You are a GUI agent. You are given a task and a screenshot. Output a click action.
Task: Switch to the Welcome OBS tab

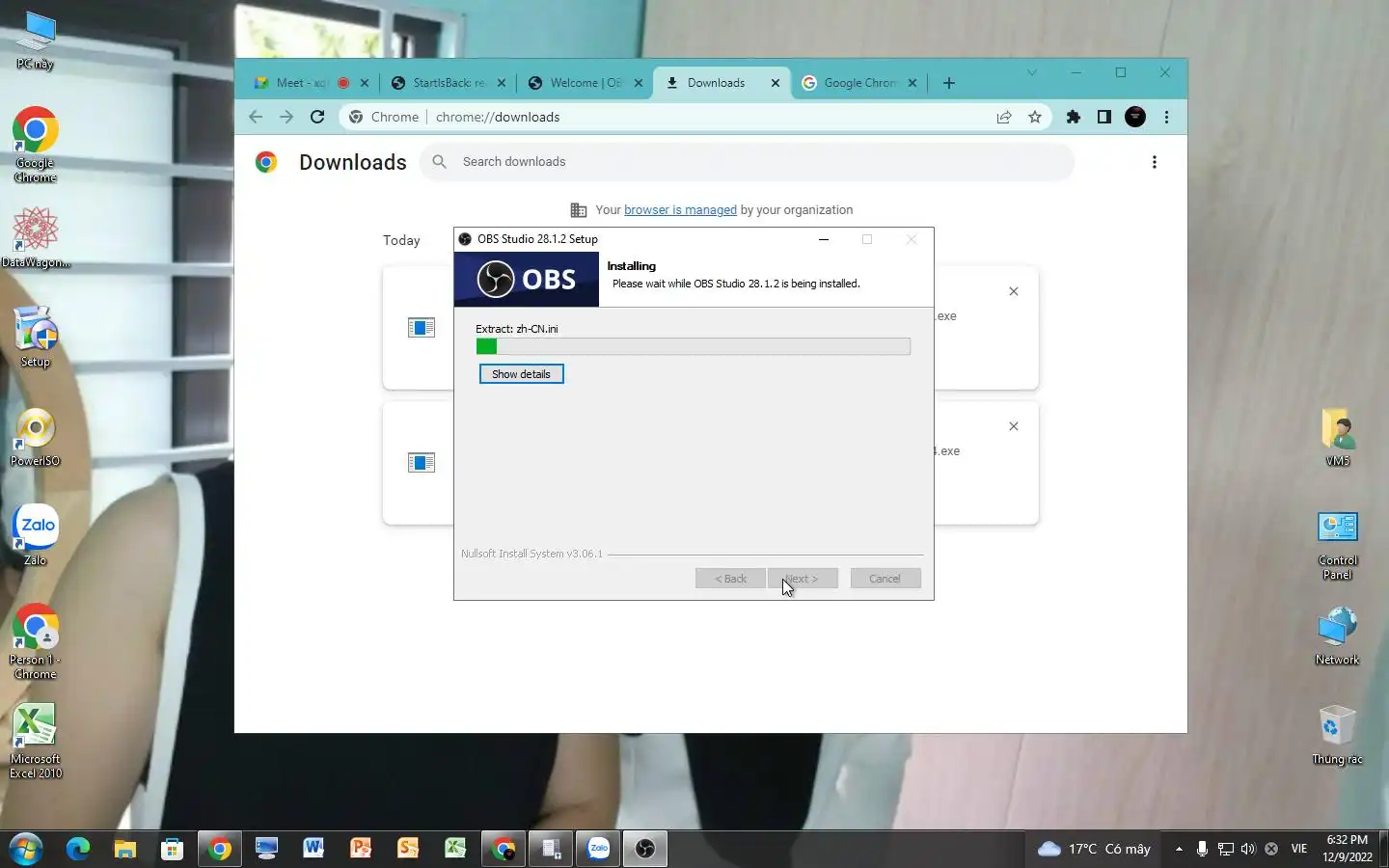[586, 83]
